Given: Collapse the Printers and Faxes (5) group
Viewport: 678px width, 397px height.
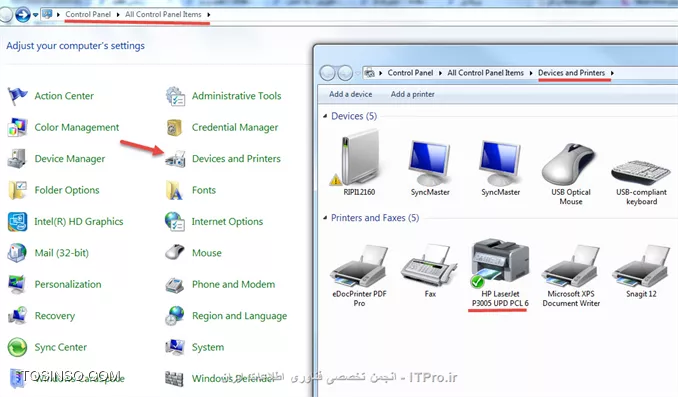Looking at the screenshot, I should (x=325, y=218).
